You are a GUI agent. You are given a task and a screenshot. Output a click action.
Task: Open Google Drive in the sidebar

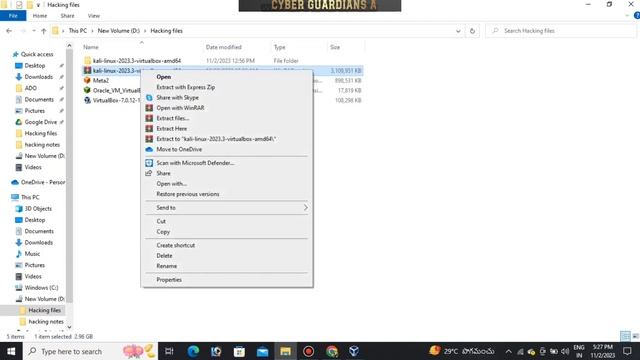pyautogui.click(x=40, y=122)
